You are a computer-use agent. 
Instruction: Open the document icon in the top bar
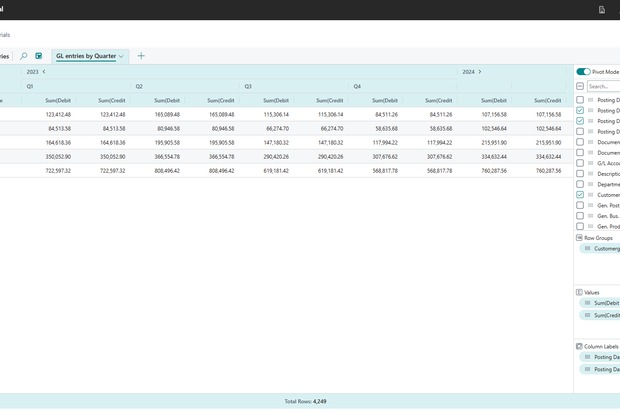point(602,10)
